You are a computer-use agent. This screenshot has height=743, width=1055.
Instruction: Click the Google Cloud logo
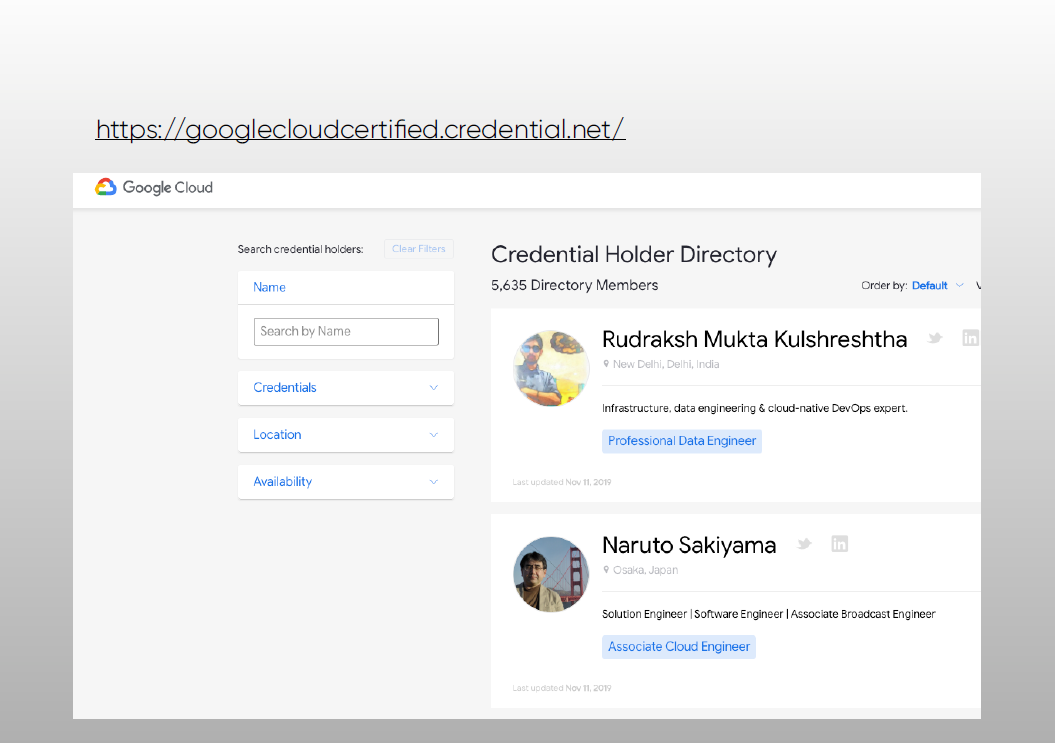pos(154,187)
